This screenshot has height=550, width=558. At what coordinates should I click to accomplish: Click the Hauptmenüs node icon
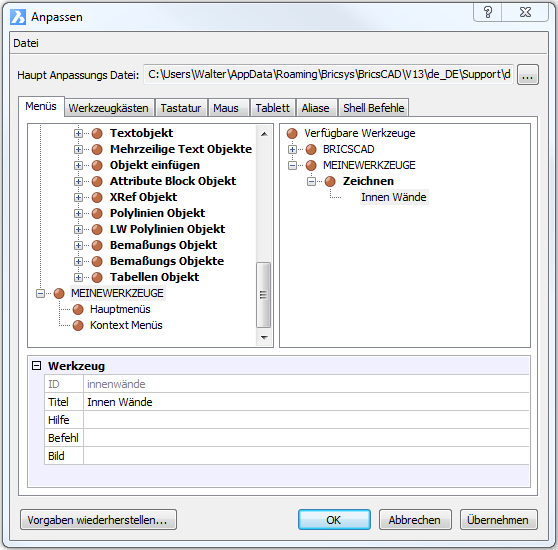[78, 309]
